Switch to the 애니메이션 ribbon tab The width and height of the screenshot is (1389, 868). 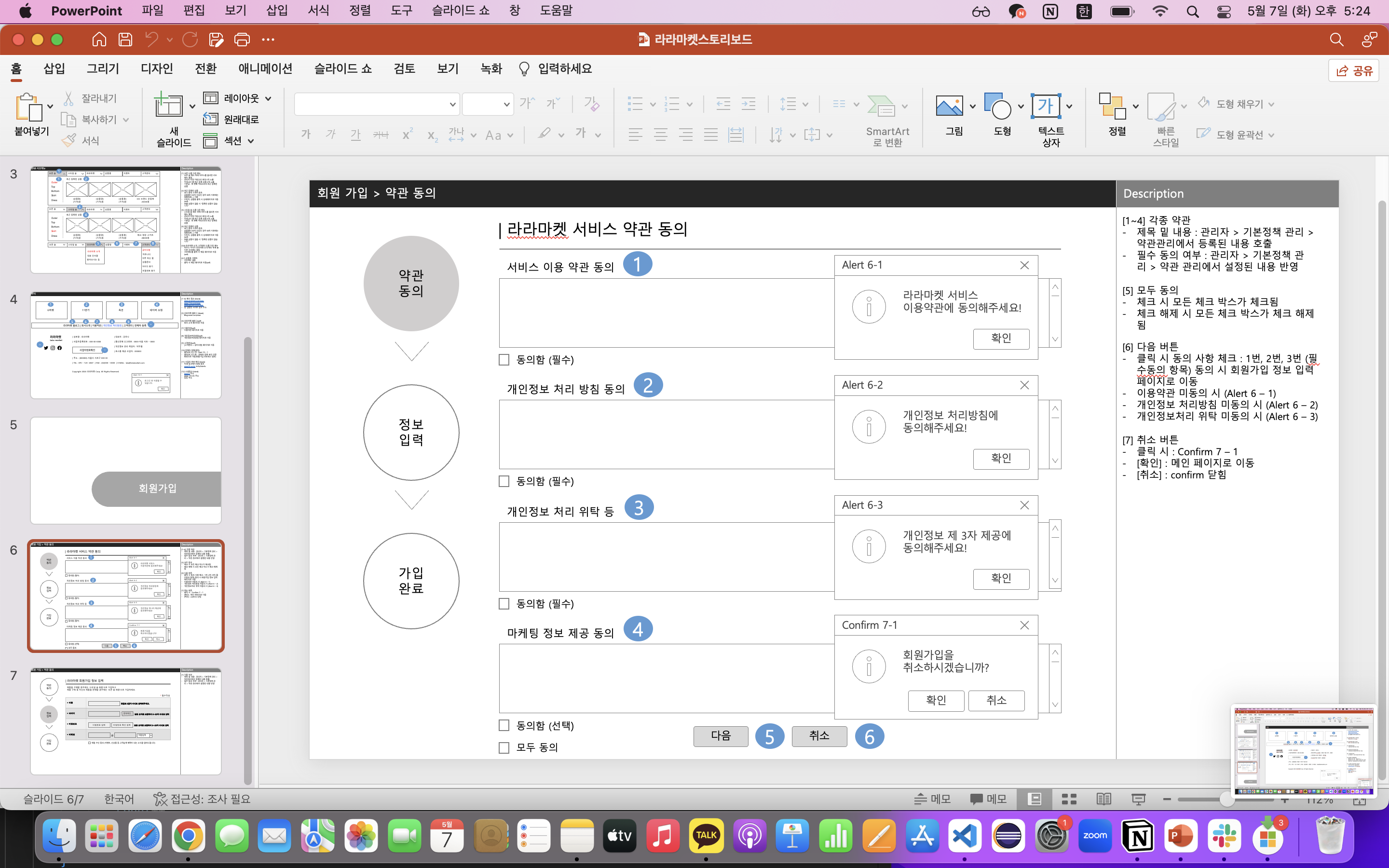tap(265, 68)
